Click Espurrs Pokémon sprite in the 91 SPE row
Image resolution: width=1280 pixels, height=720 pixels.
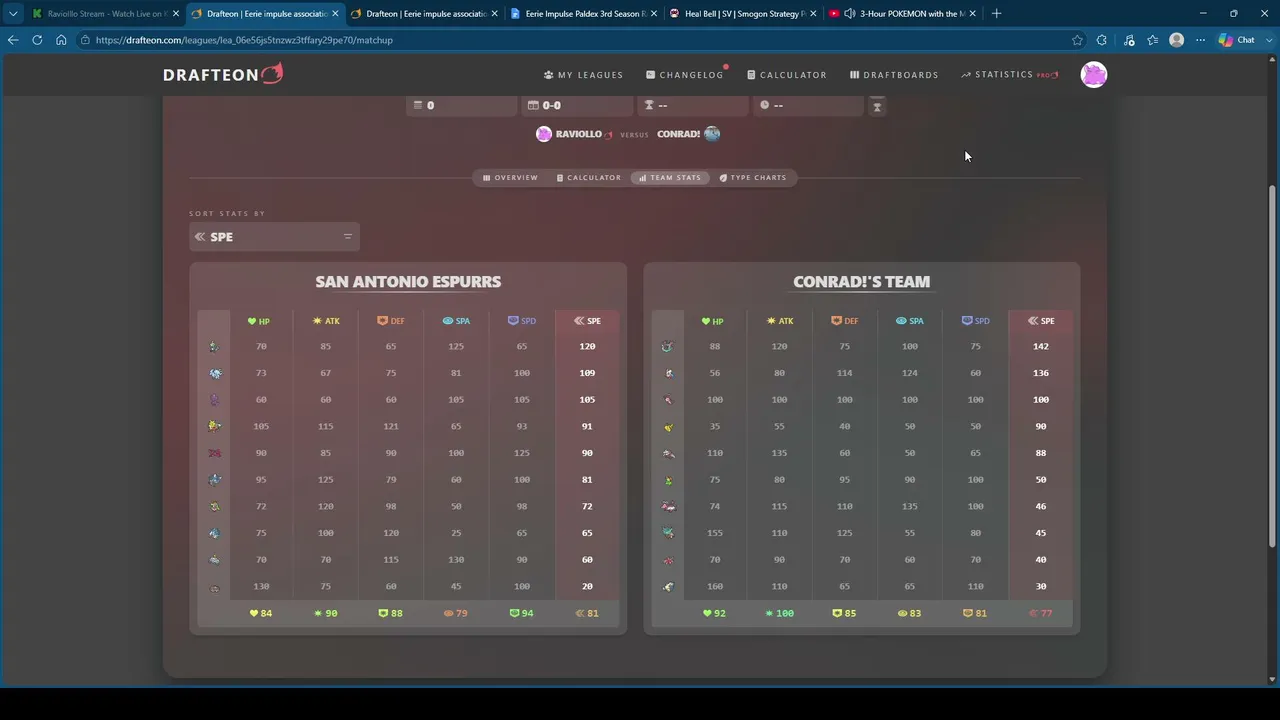point(214,427)
